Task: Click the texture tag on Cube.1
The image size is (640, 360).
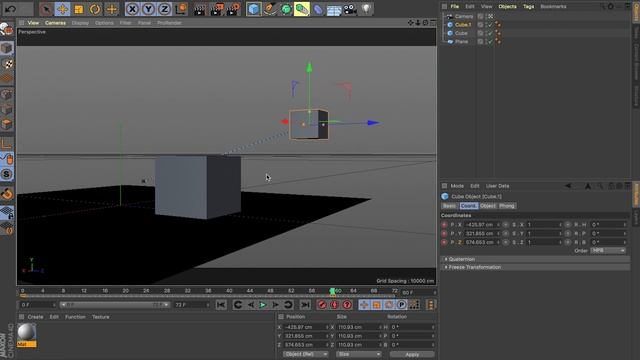Action: pos(498,25)
